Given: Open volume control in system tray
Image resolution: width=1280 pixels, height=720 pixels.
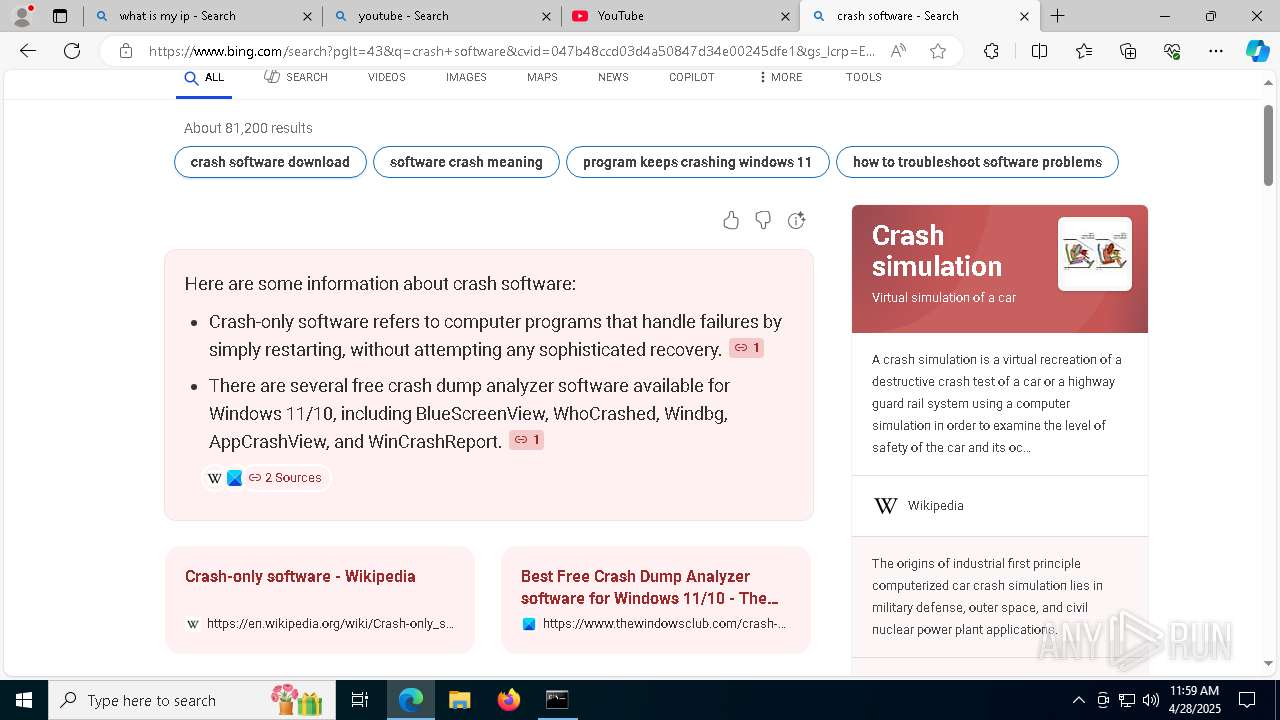Looking at the screenshot, I should pos(1150,700).
